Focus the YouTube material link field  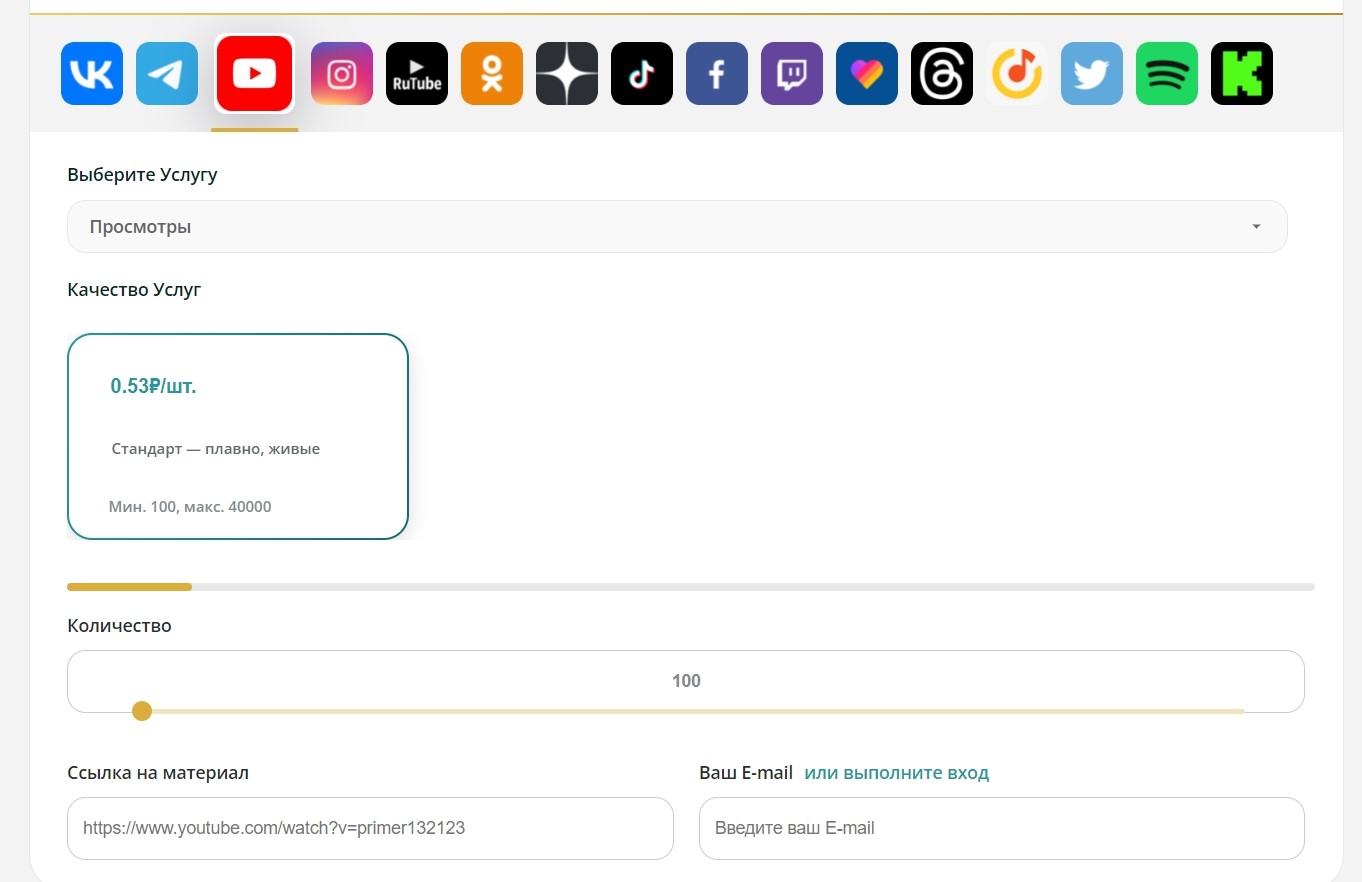click(x=370, y=828)
